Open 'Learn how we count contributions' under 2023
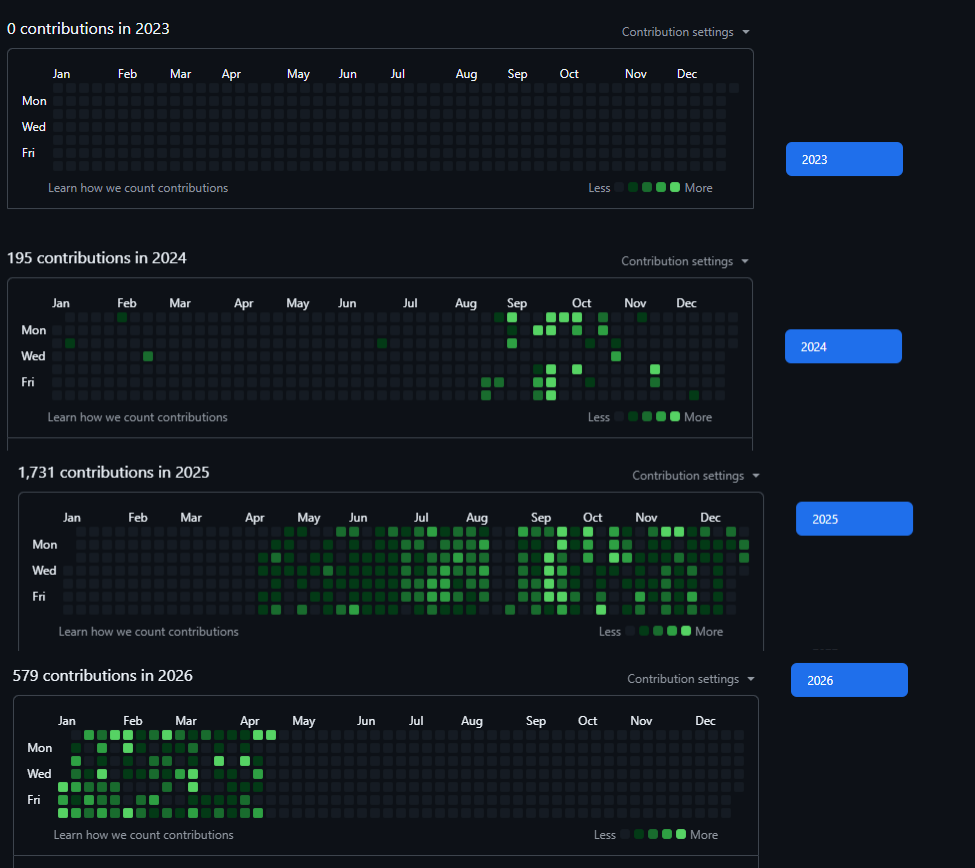Screen dimensions: 975x868 click(138, 188)
